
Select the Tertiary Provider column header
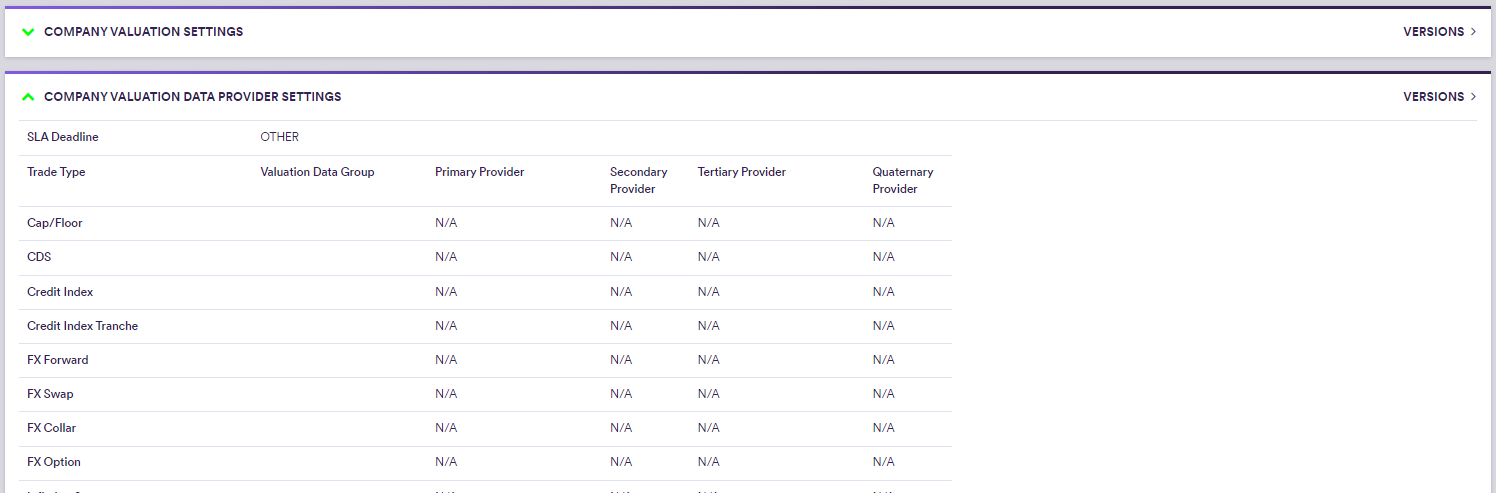(741, 172)
